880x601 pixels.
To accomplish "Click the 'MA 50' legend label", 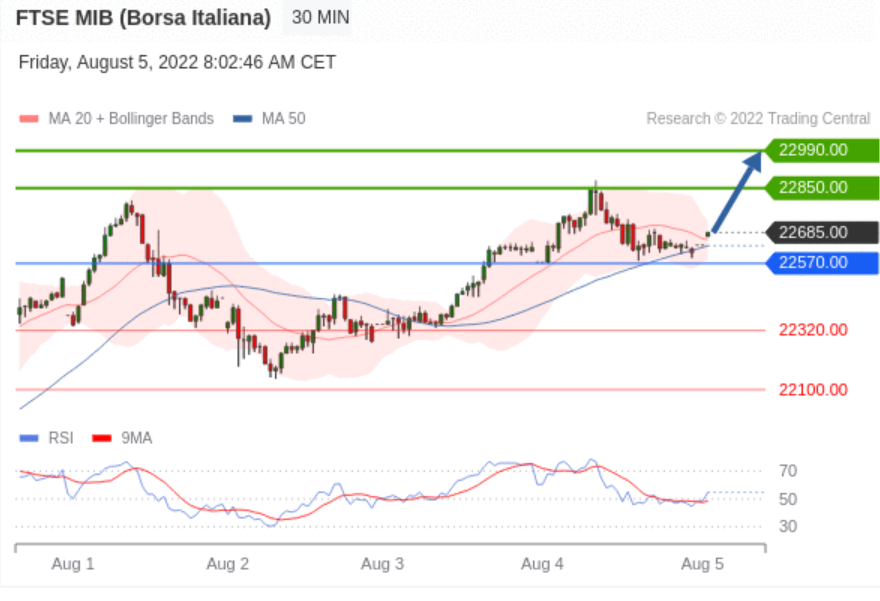I will (x=283, y=118).
